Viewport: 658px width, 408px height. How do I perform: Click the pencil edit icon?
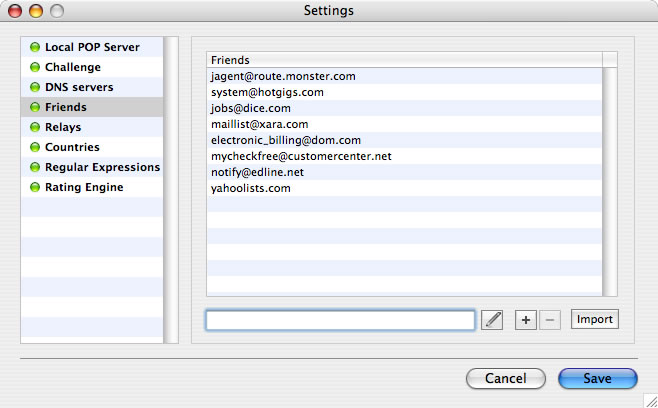point(492,320)
